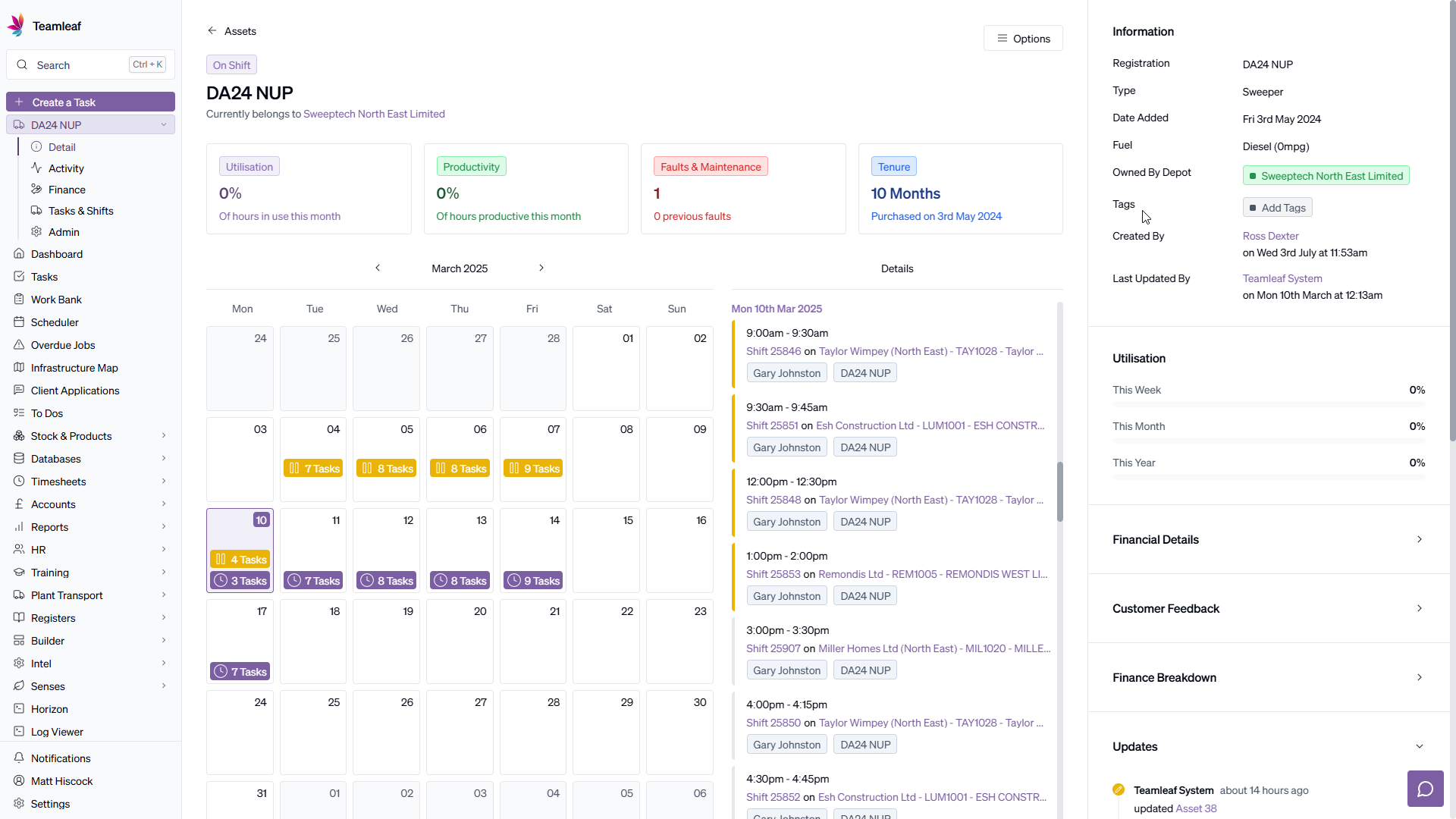The image size is (1456, 819).
Task: Open the chat assistant bubble
Action: (x=1426, y=789)
